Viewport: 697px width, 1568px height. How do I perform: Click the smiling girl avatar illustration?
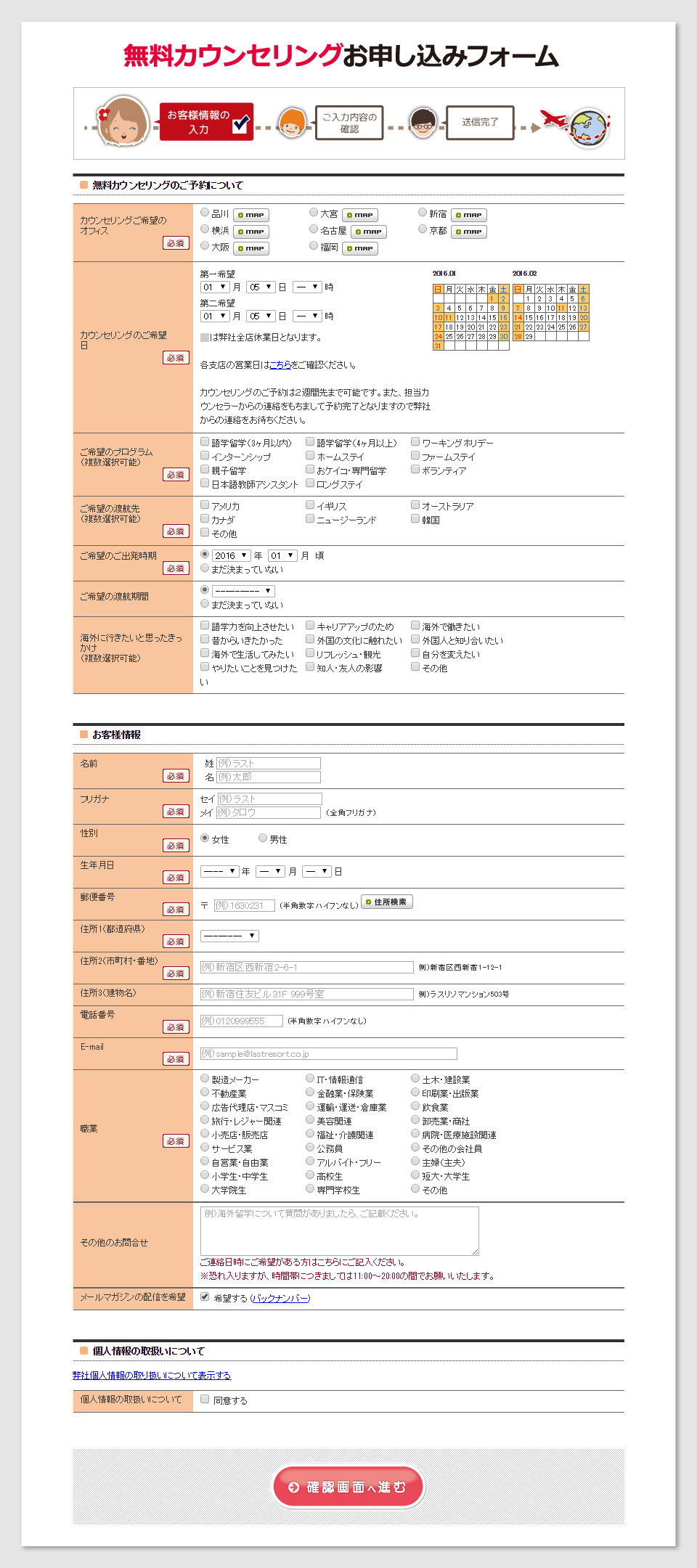pyautogui.click(x=123, y=121)
